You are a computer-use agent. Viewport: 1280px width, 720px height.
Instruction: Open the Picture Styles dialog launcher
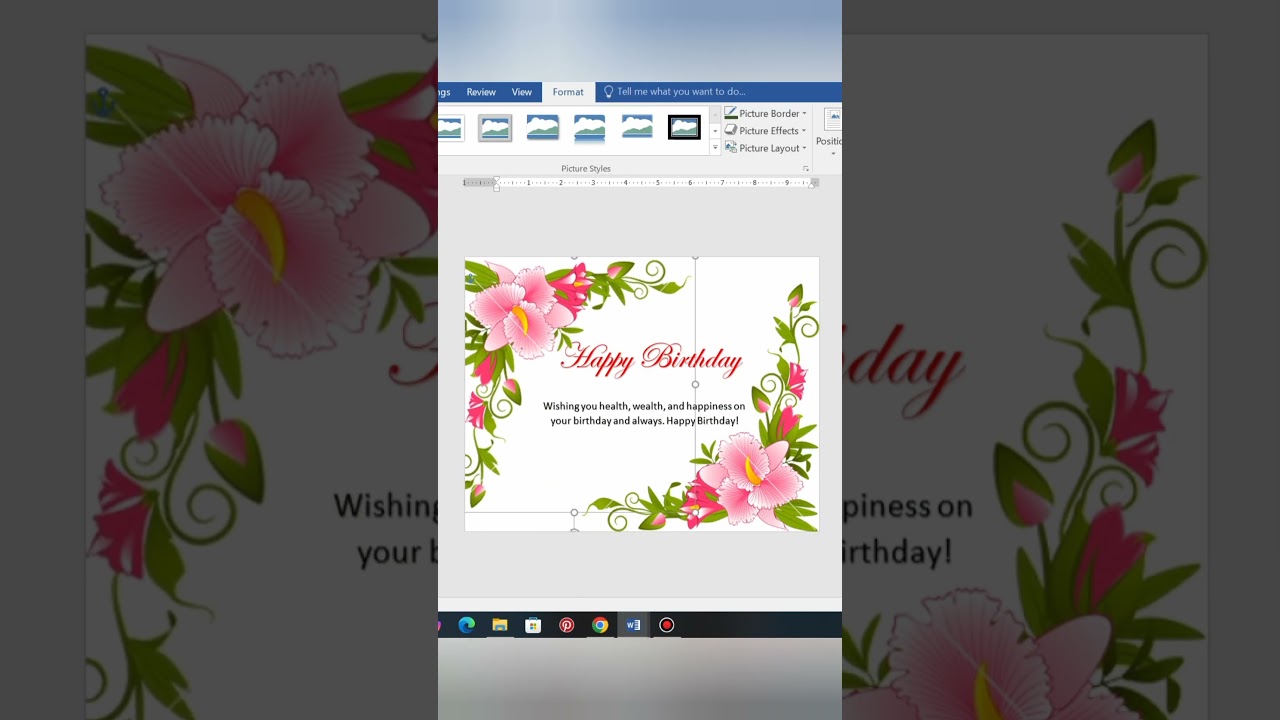click(x=807, y=166)
